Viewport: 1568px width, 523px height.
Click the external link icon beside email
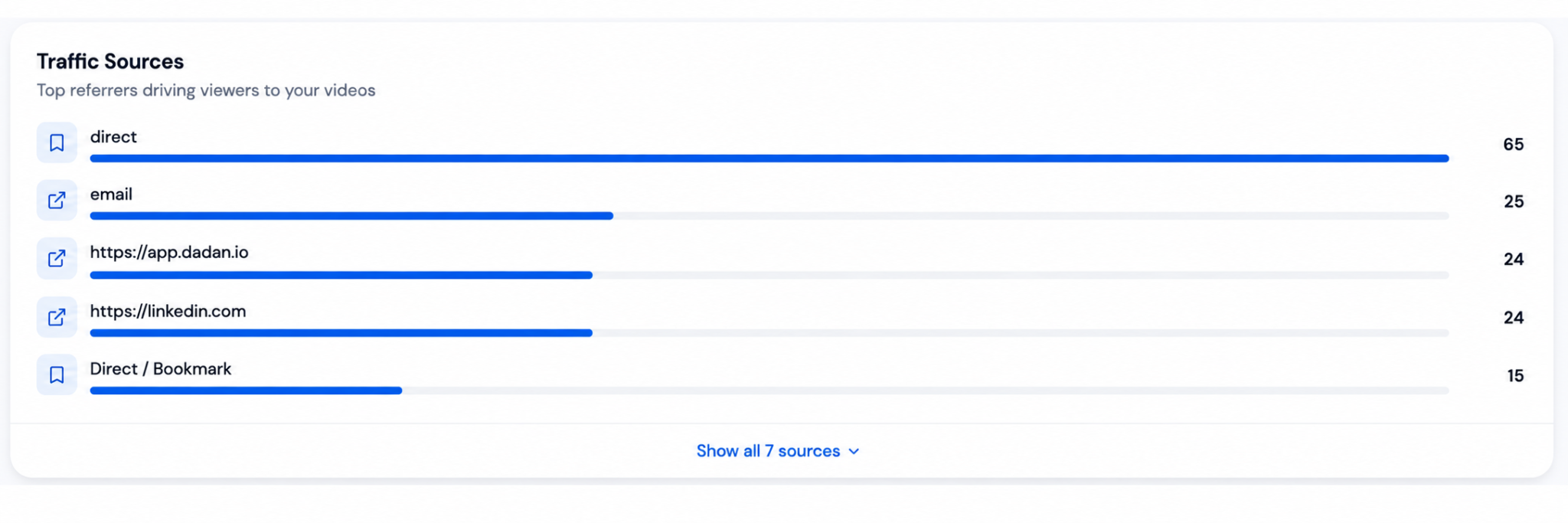pos(57,201)
